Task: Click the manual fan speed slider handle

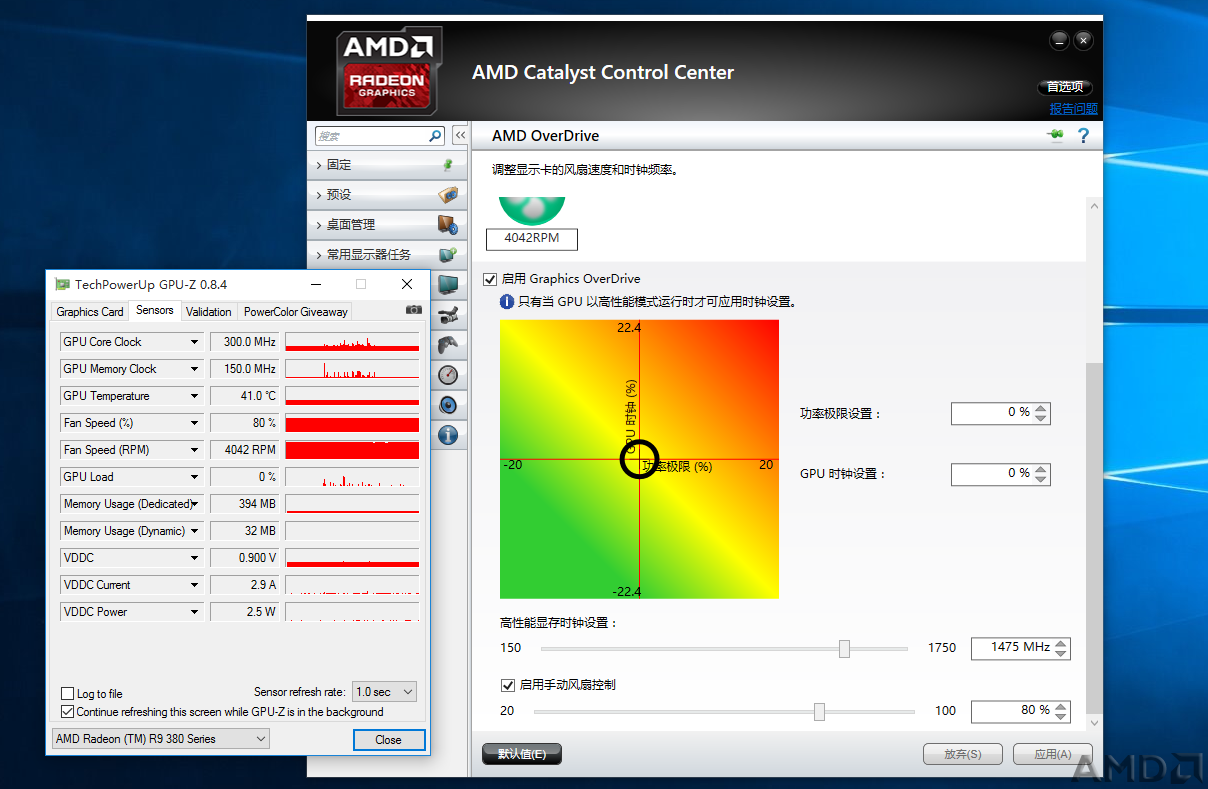Action: [819, 712]
